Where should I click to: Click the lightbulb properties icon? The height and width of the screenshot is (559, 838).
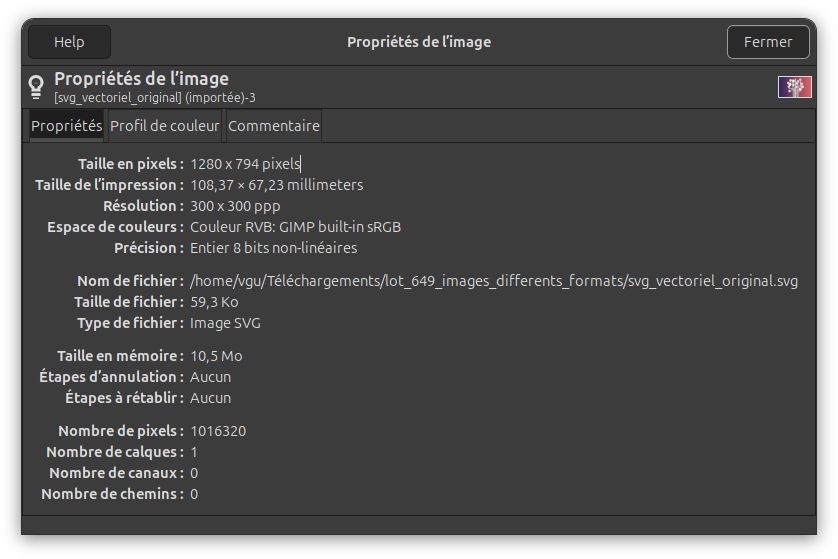37,86
